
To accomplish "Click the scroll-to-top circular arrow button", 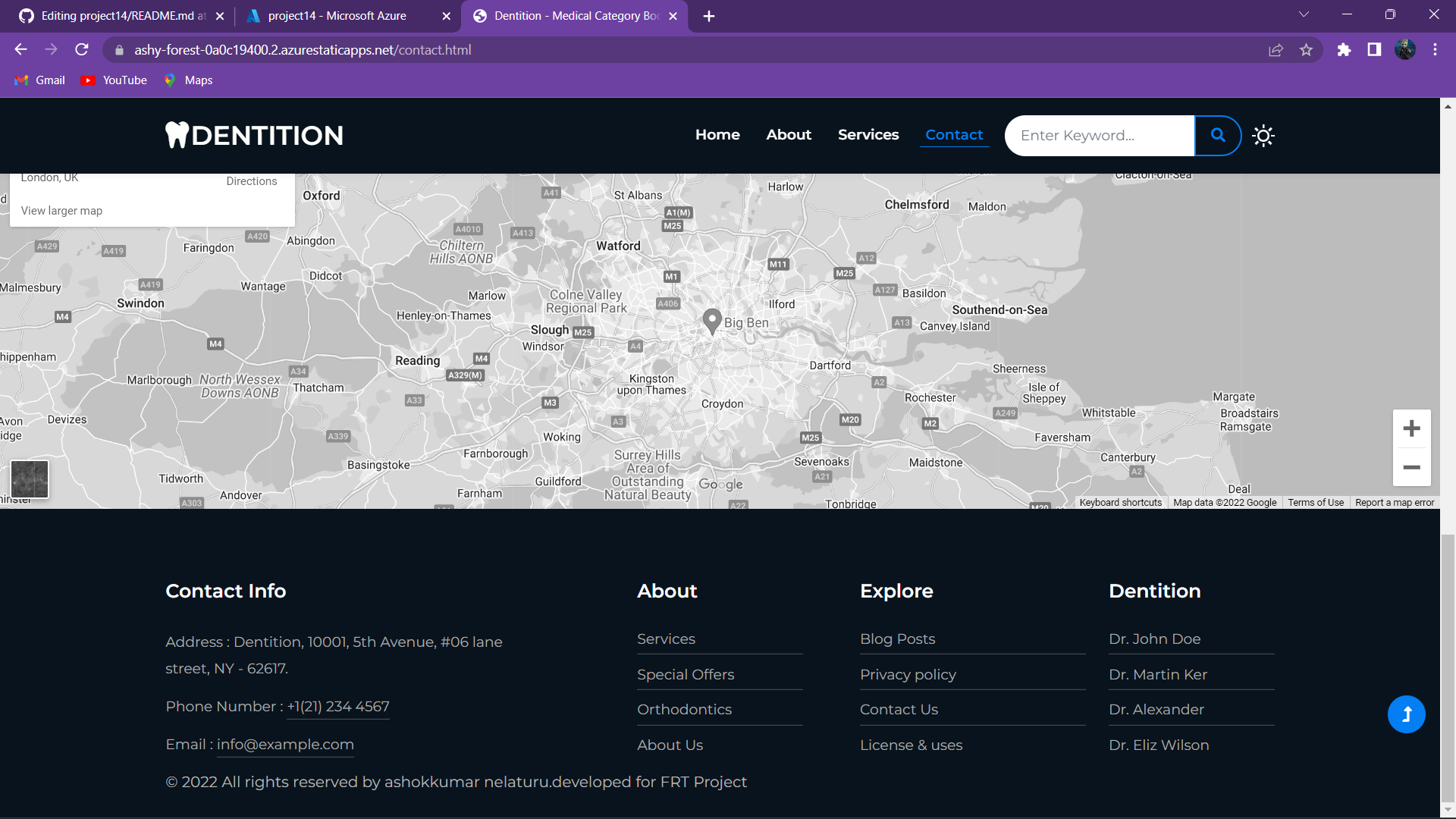I will tap(1407, 714).
